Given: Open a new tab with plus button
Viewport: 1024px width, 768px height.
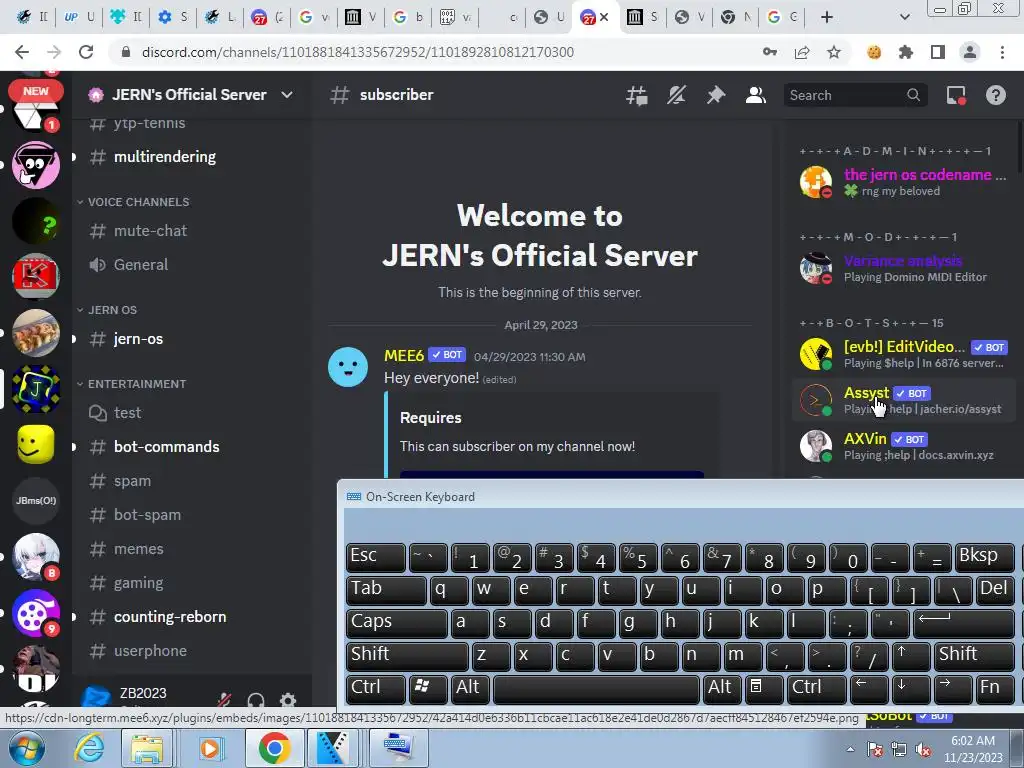Looking at the screenshot, I should click(827, 17).
